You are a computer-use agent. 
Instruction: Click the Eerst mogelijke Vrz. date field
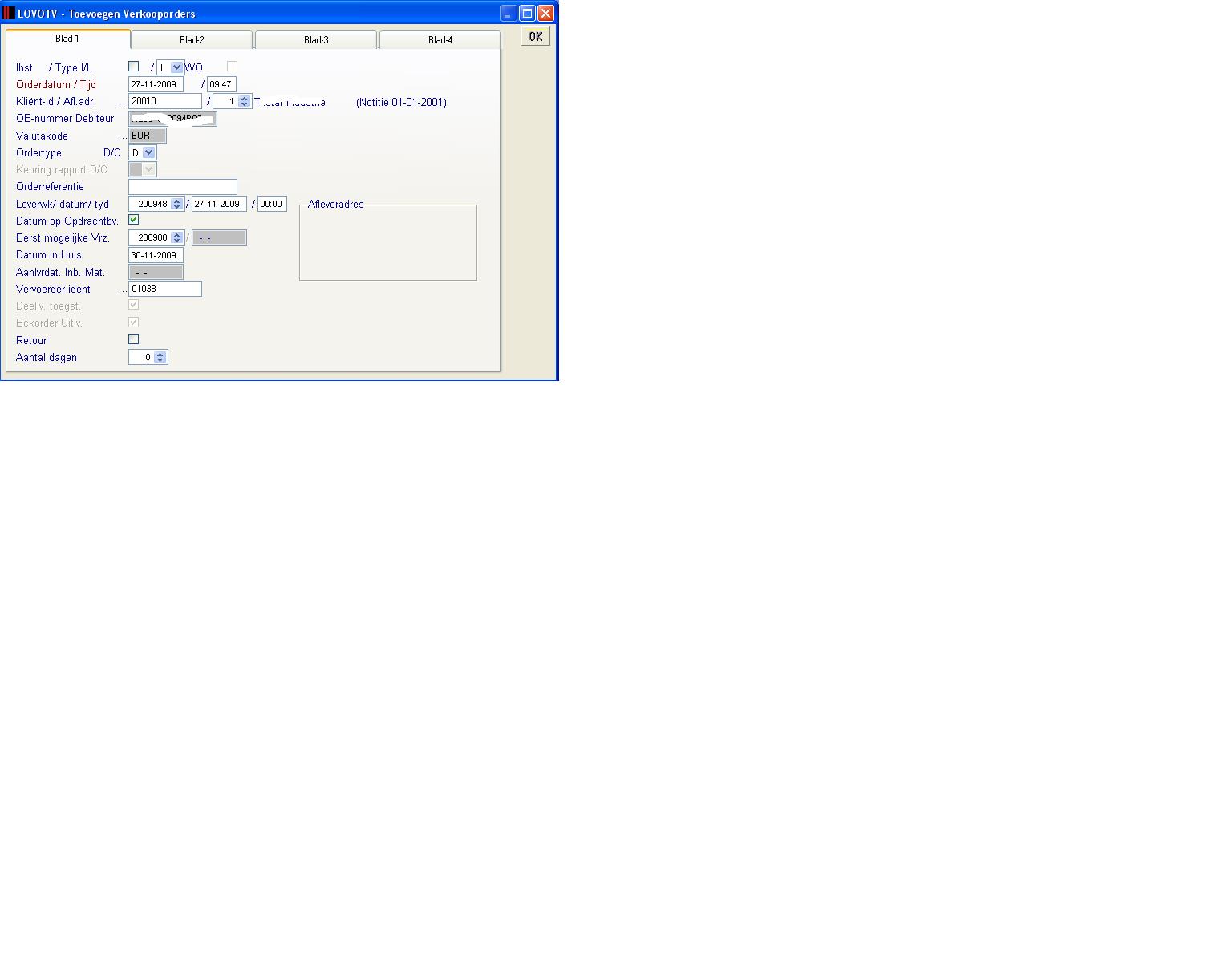tap(219, 237)
